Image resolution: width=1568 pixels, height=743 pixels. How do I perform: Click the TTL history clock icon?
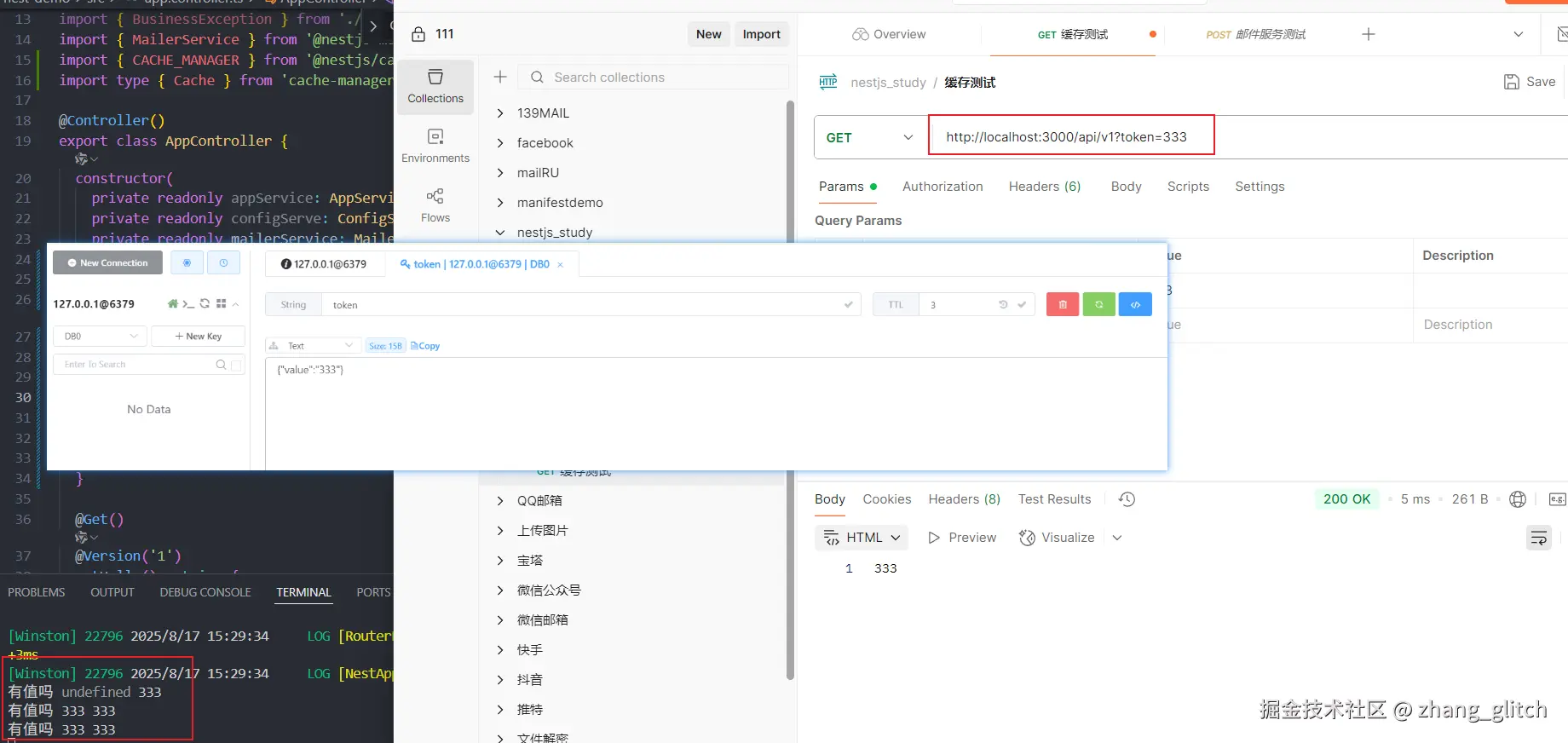1003,304
